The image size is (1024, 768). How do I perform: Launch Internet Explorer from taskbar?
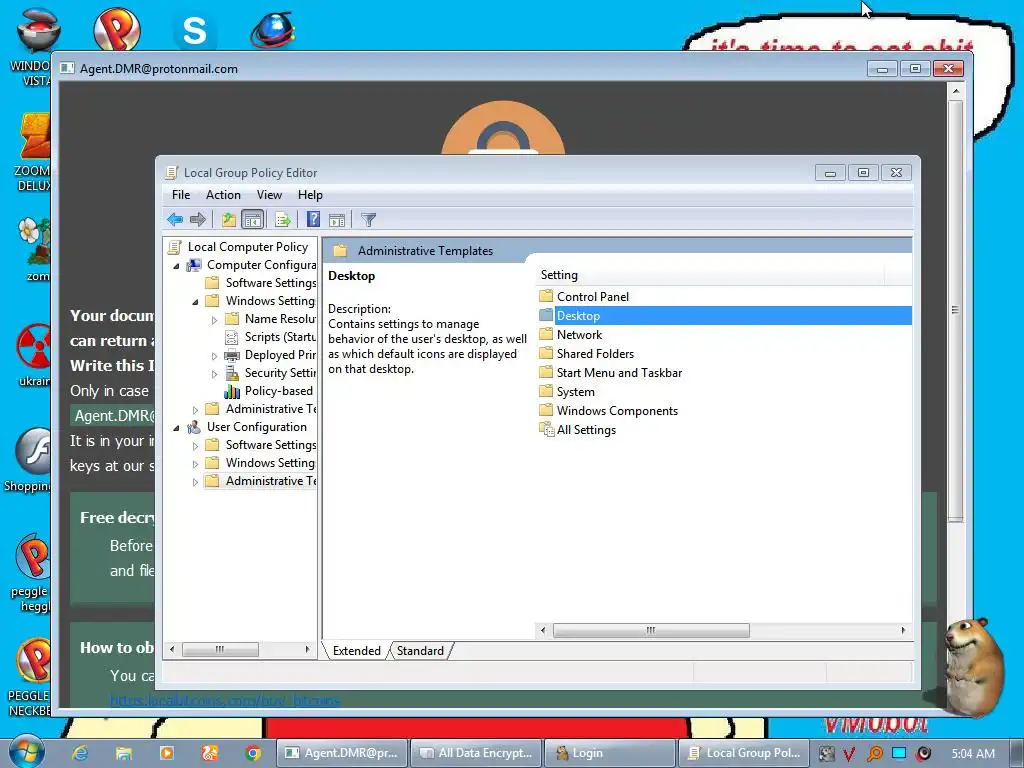[80, 753]
